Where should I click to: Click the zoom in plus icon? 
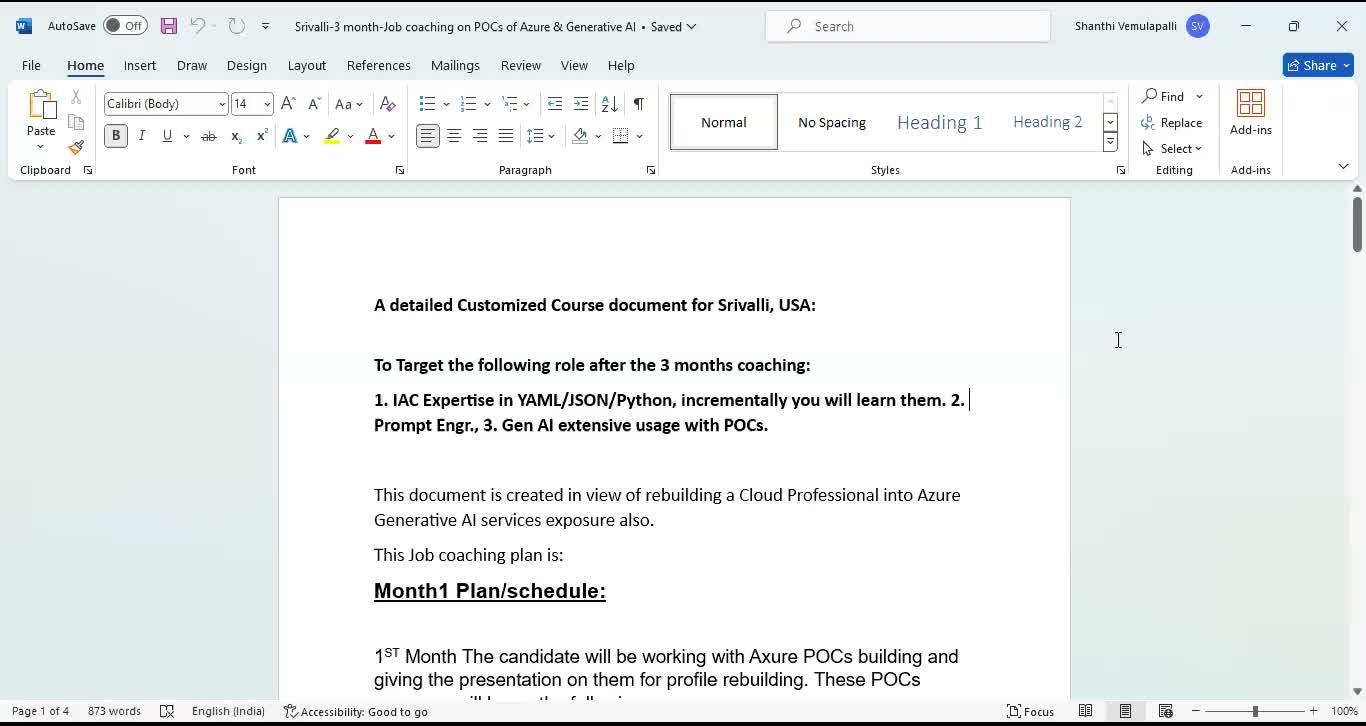(1314, 711)
